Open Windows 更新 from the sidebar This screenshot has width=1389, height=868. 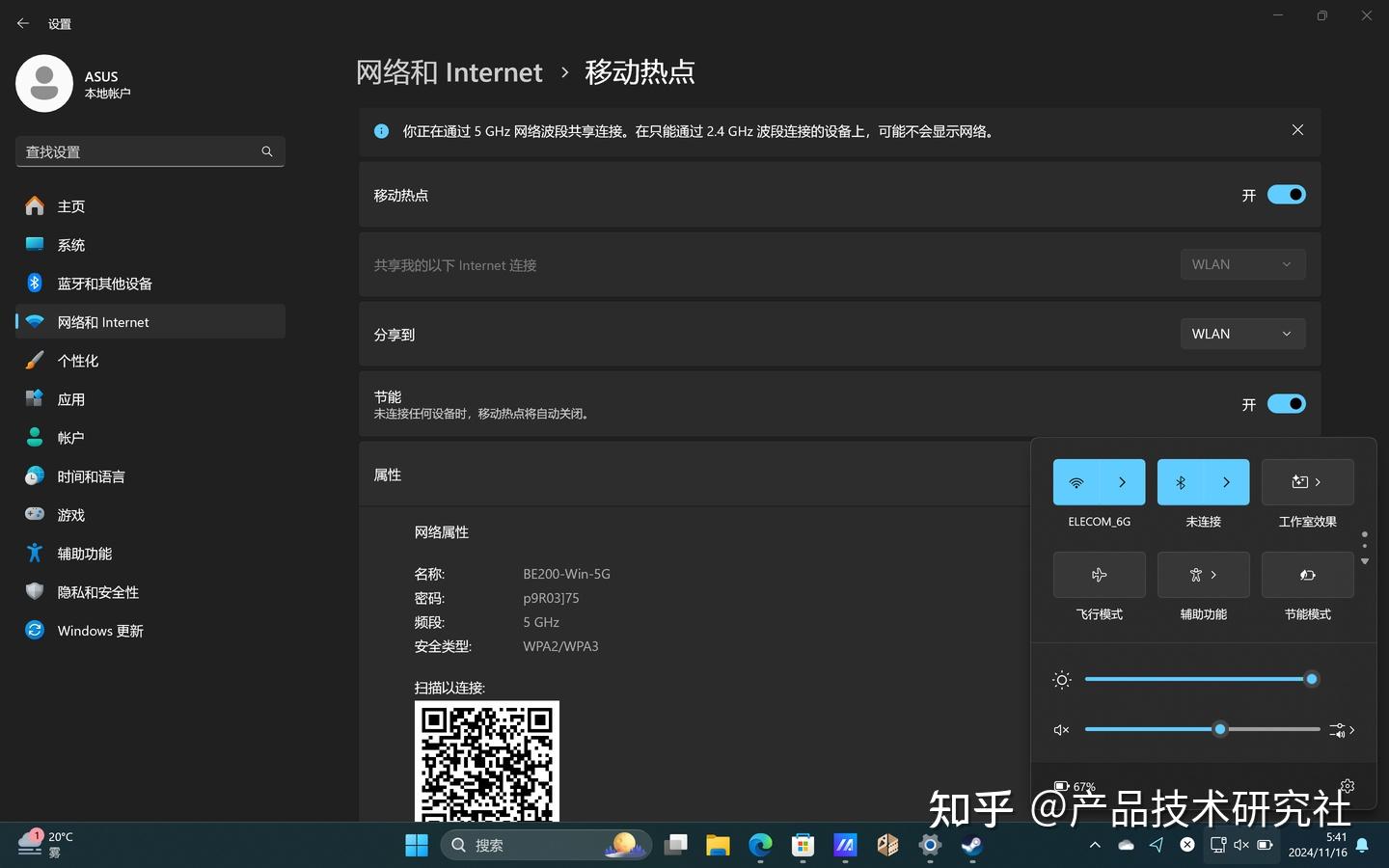coord(100,630)
